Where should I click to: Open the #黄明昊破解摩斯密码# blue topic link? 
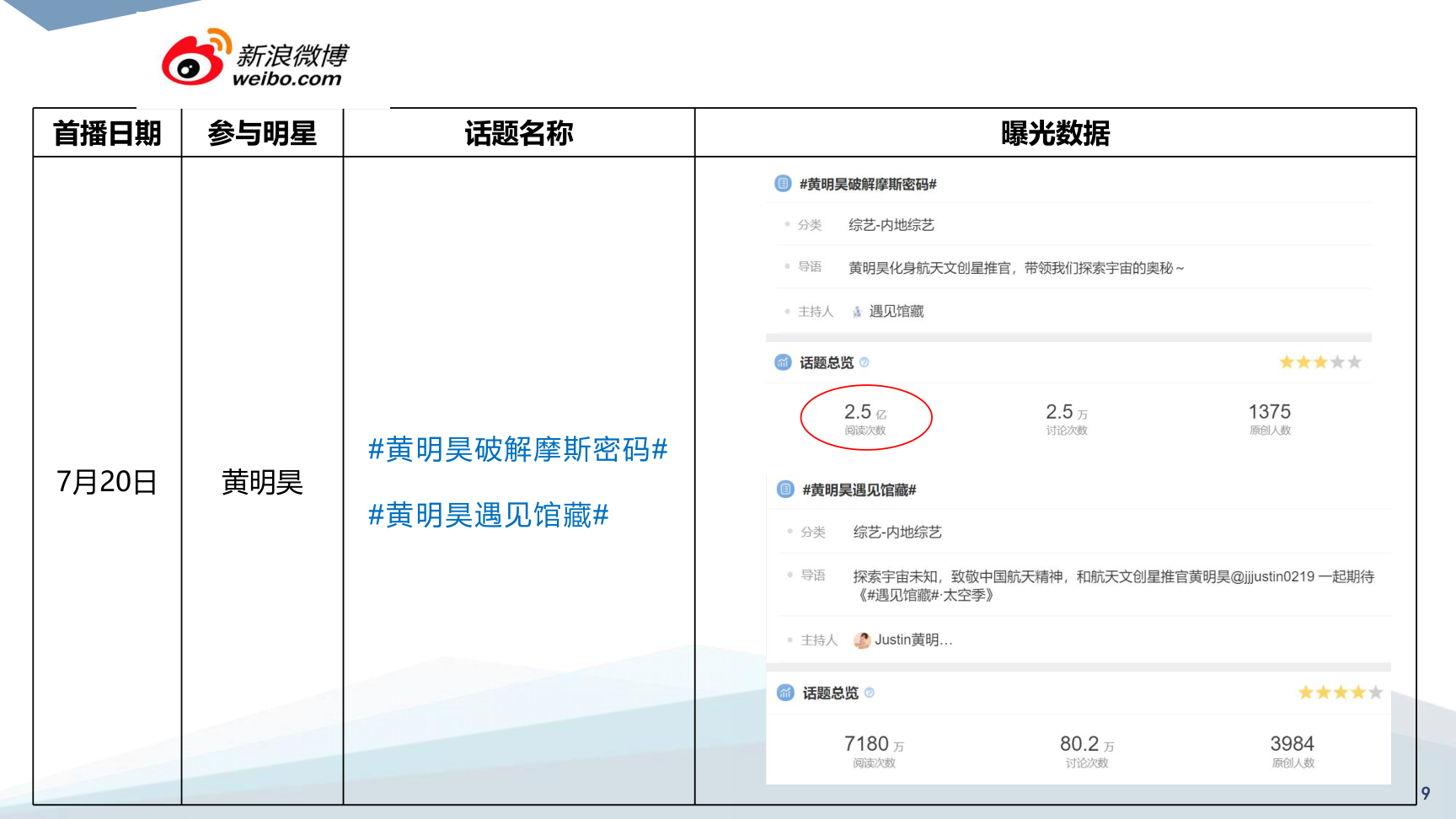[x=518, y=450]
